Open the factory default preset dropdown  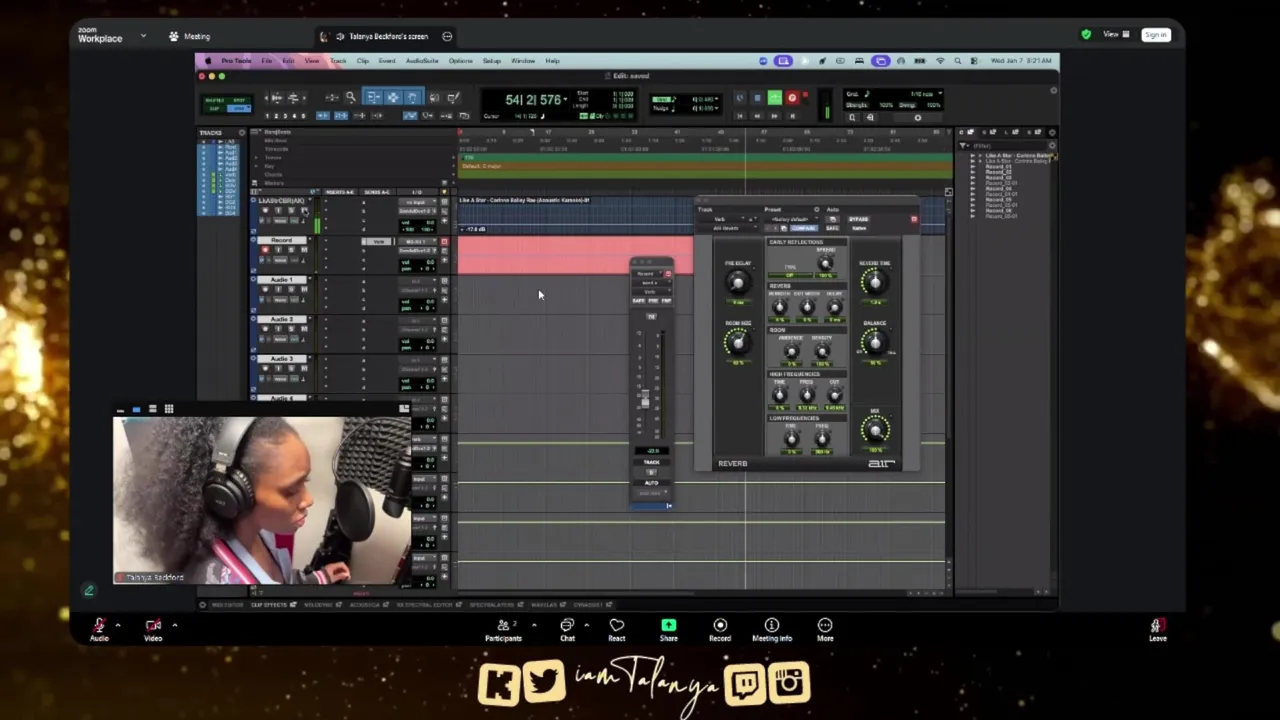pos(790,219)
